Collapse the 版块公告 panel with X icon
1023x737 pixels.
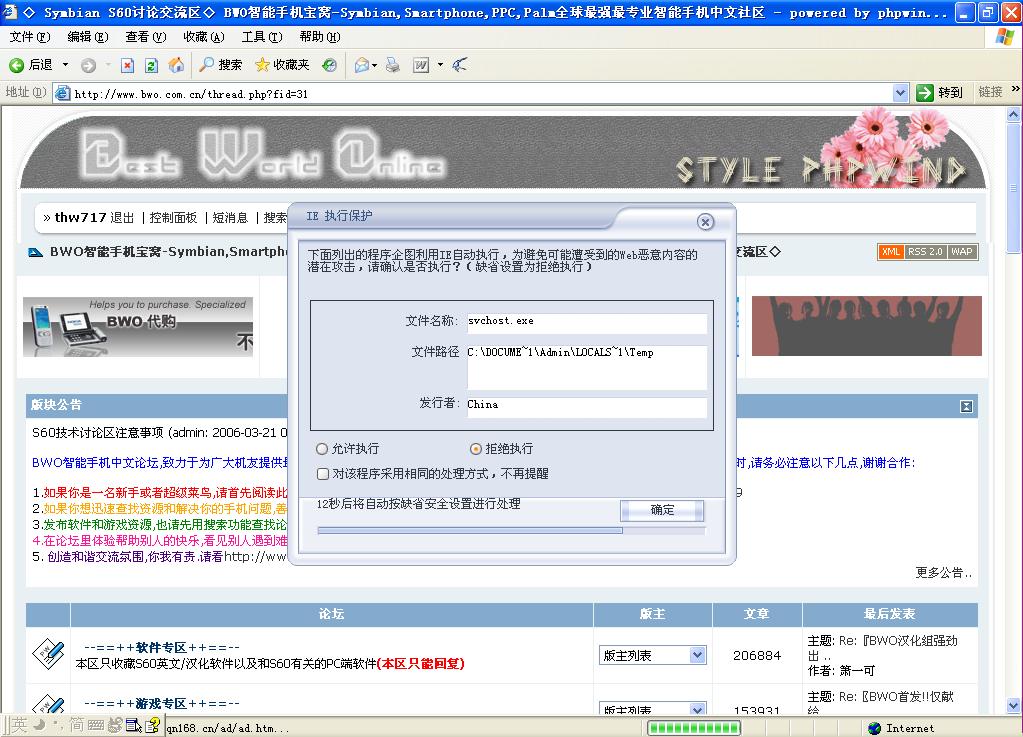(x=966, y=406)
